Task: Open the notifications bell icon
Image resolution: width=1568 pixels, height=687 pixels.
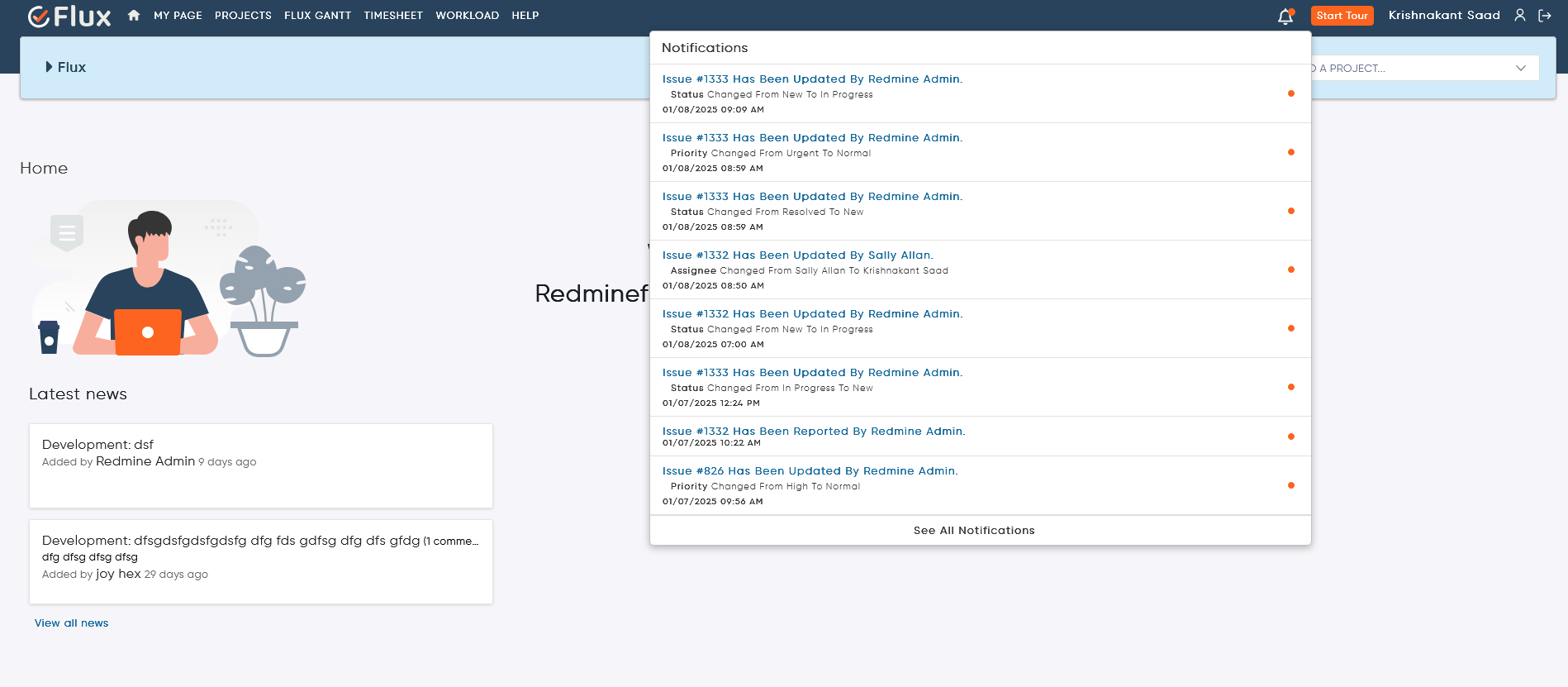Action: coord(1285,17)
